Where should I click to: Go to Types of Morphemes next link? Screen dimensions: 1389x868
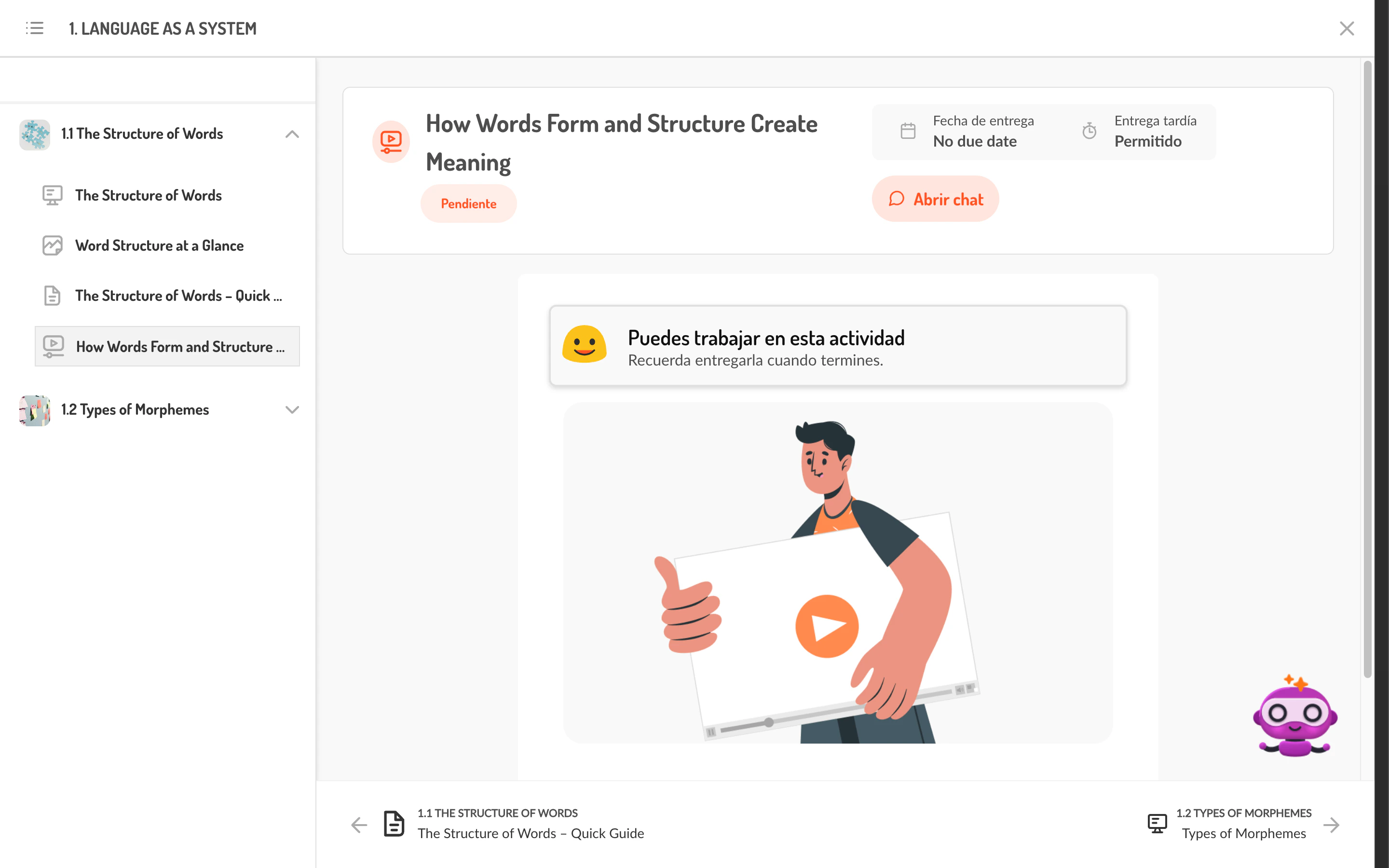coord(1243,832)
